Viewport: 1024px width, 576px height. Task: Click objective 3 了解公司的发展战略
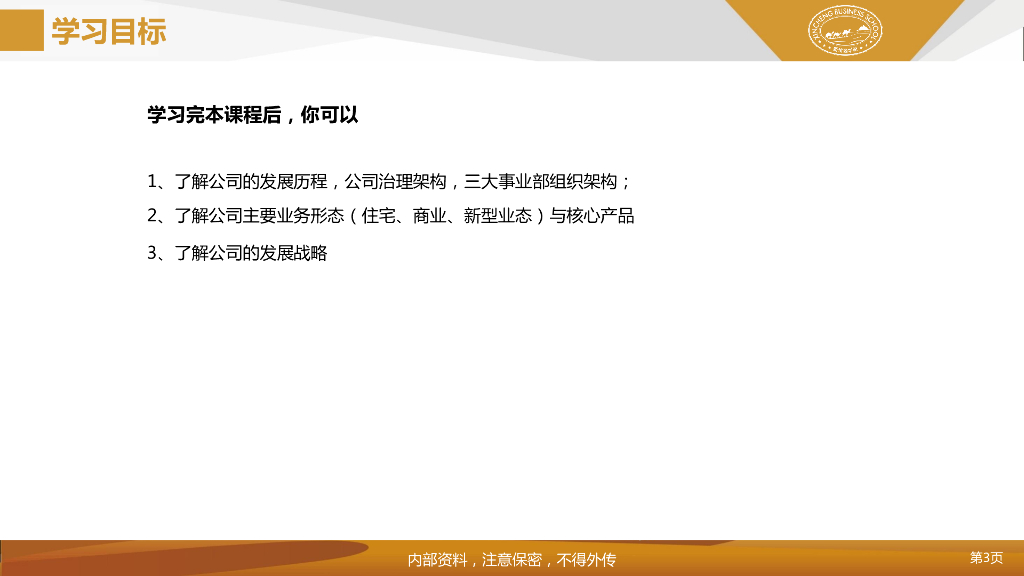tap(237, 253)
